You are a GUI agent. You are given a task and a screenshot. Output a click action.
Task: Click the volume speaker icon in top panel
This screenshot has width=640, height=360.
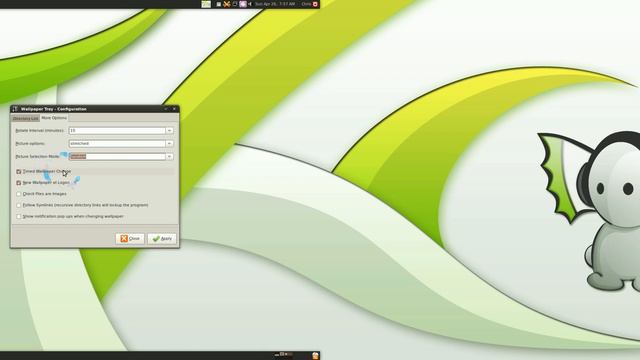[x=250, y=4]
